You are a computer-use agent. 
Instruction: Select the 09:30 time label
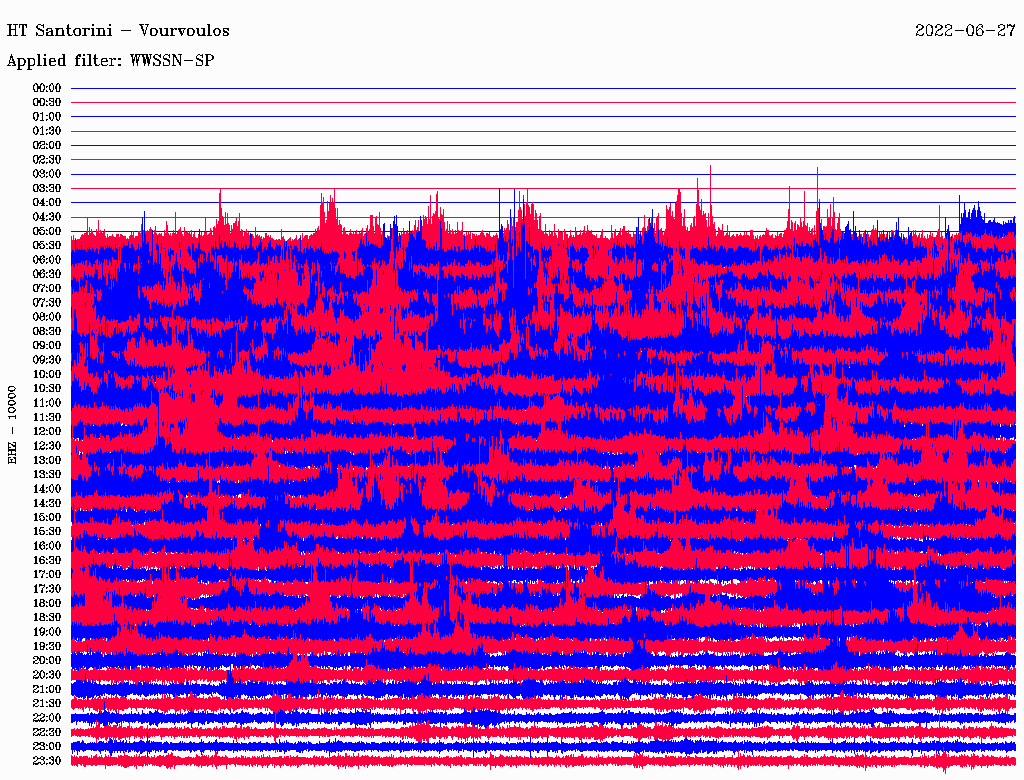(x=47, y=360)
